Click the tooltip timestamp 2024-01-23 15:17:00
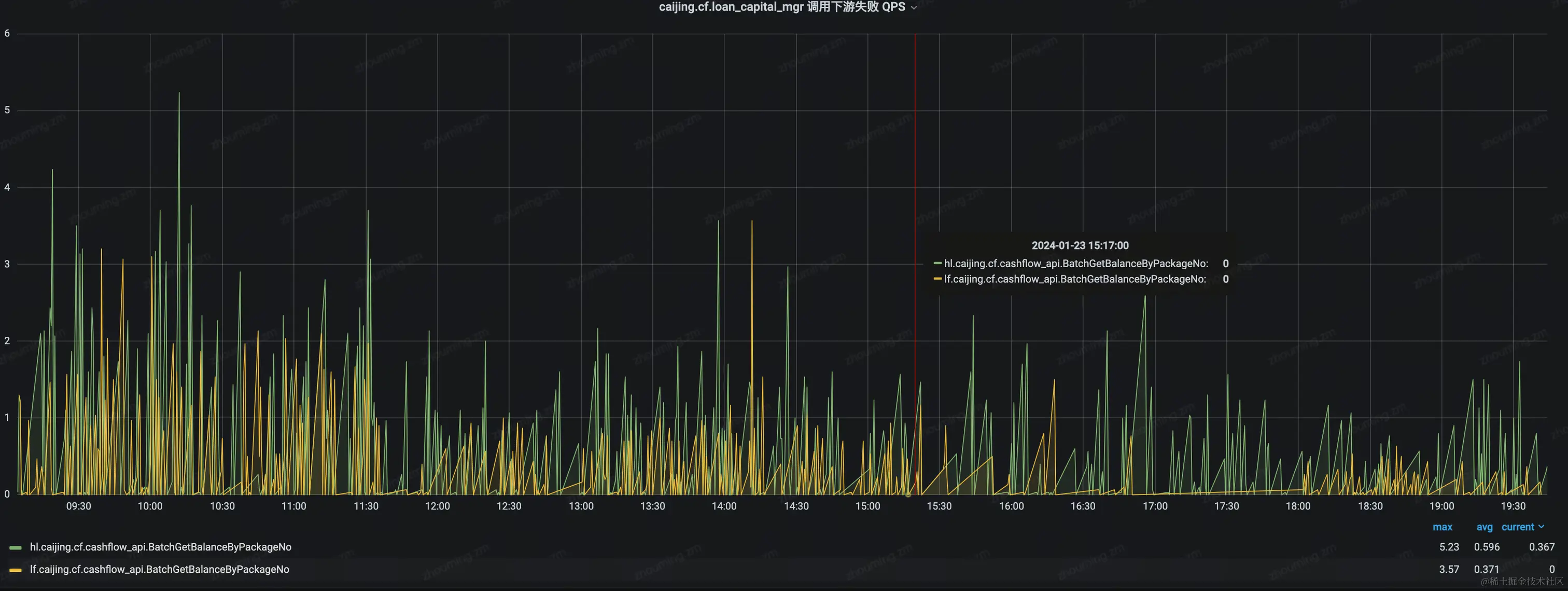The height and width of the screenshot is (591, 1568). point(1080,245)
